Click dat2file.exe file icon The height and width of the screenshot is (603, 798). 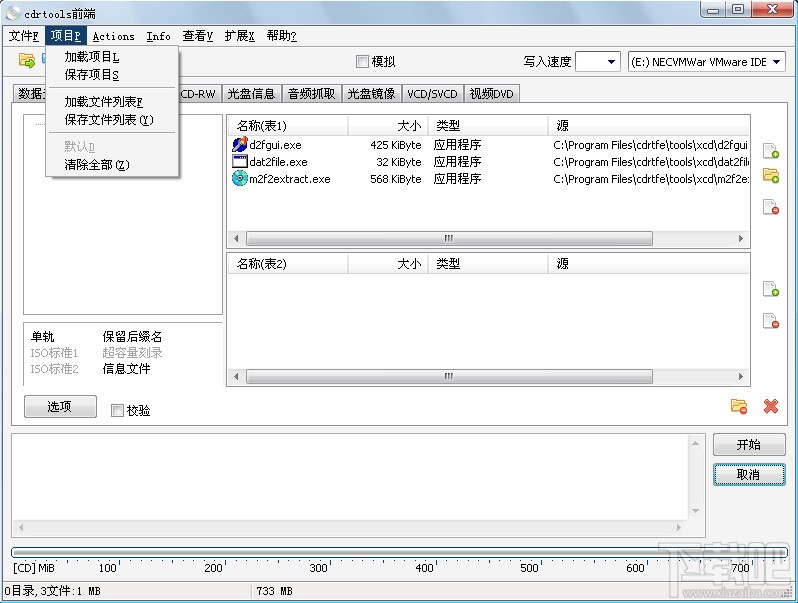click(239, 161)
